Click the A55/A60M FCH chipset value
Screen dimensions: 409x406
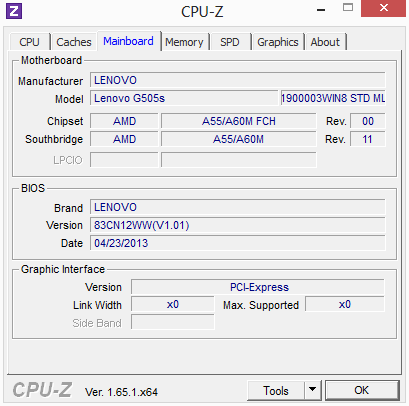pyautogui.click(x=239, y=121)
